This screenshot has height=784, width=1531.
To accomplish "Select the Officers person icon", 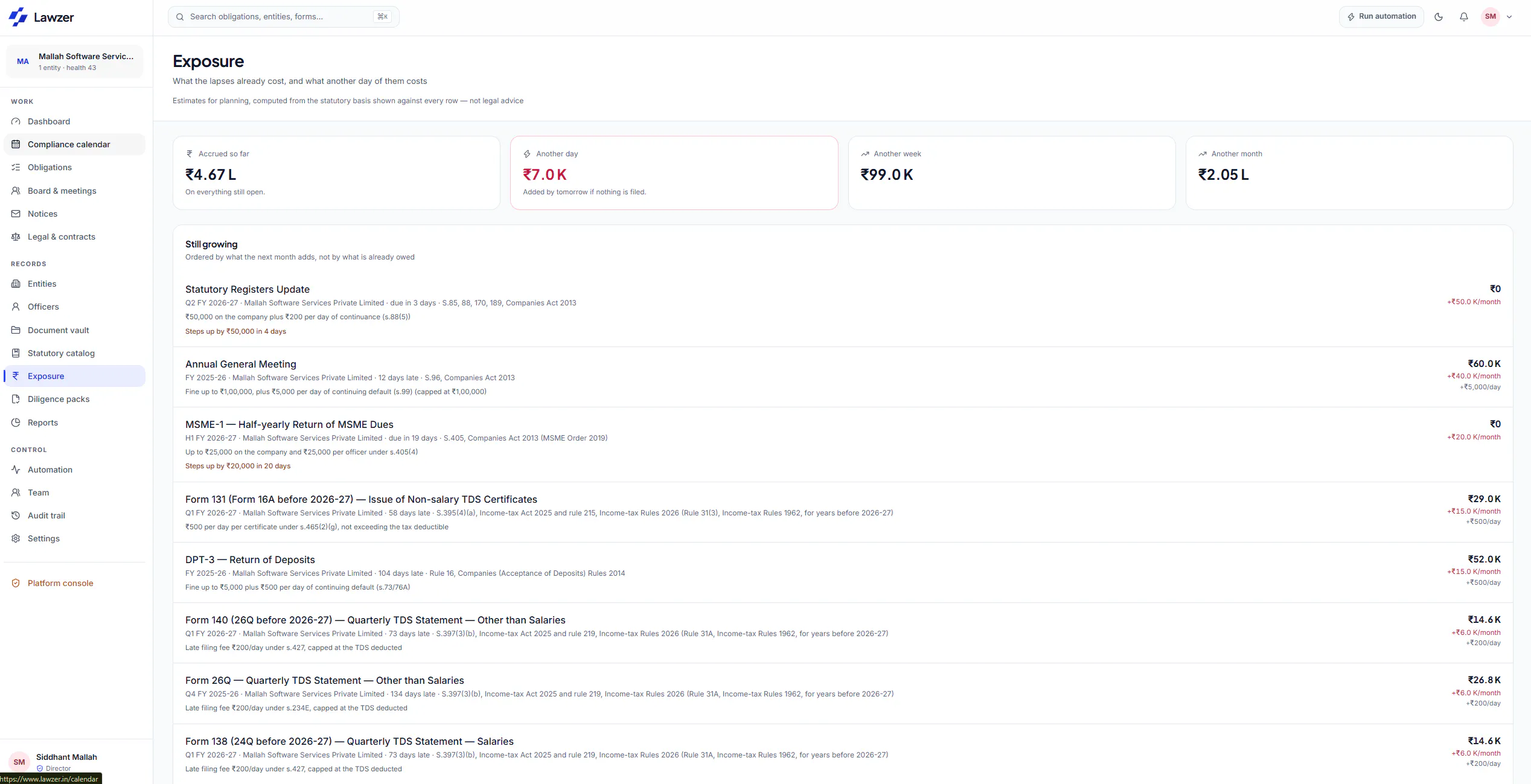I will coord(16,307).
